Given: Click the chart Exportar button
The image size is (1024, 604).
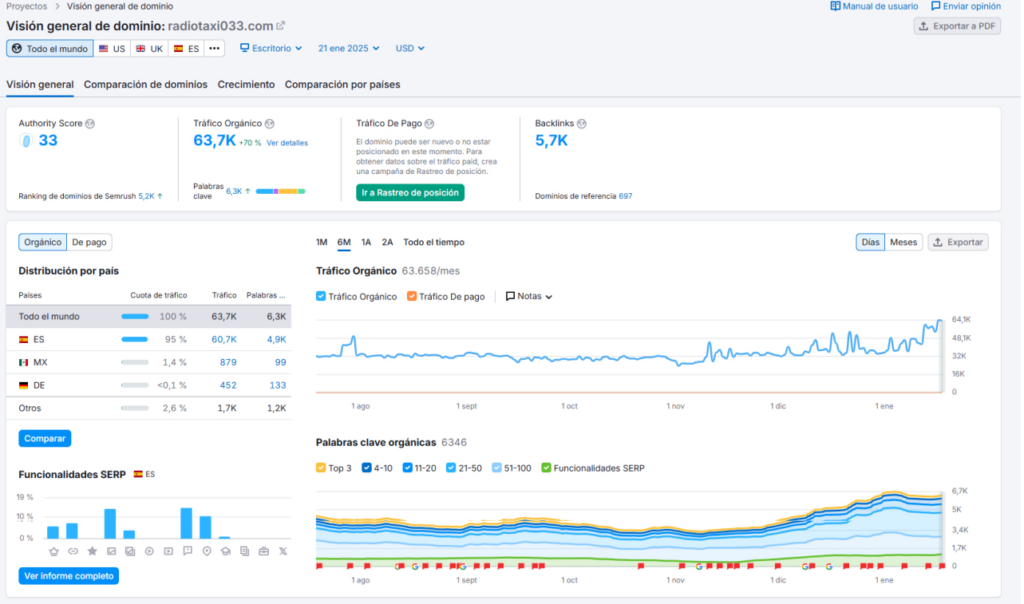Looking at the screenshot, I should point(958,242).
